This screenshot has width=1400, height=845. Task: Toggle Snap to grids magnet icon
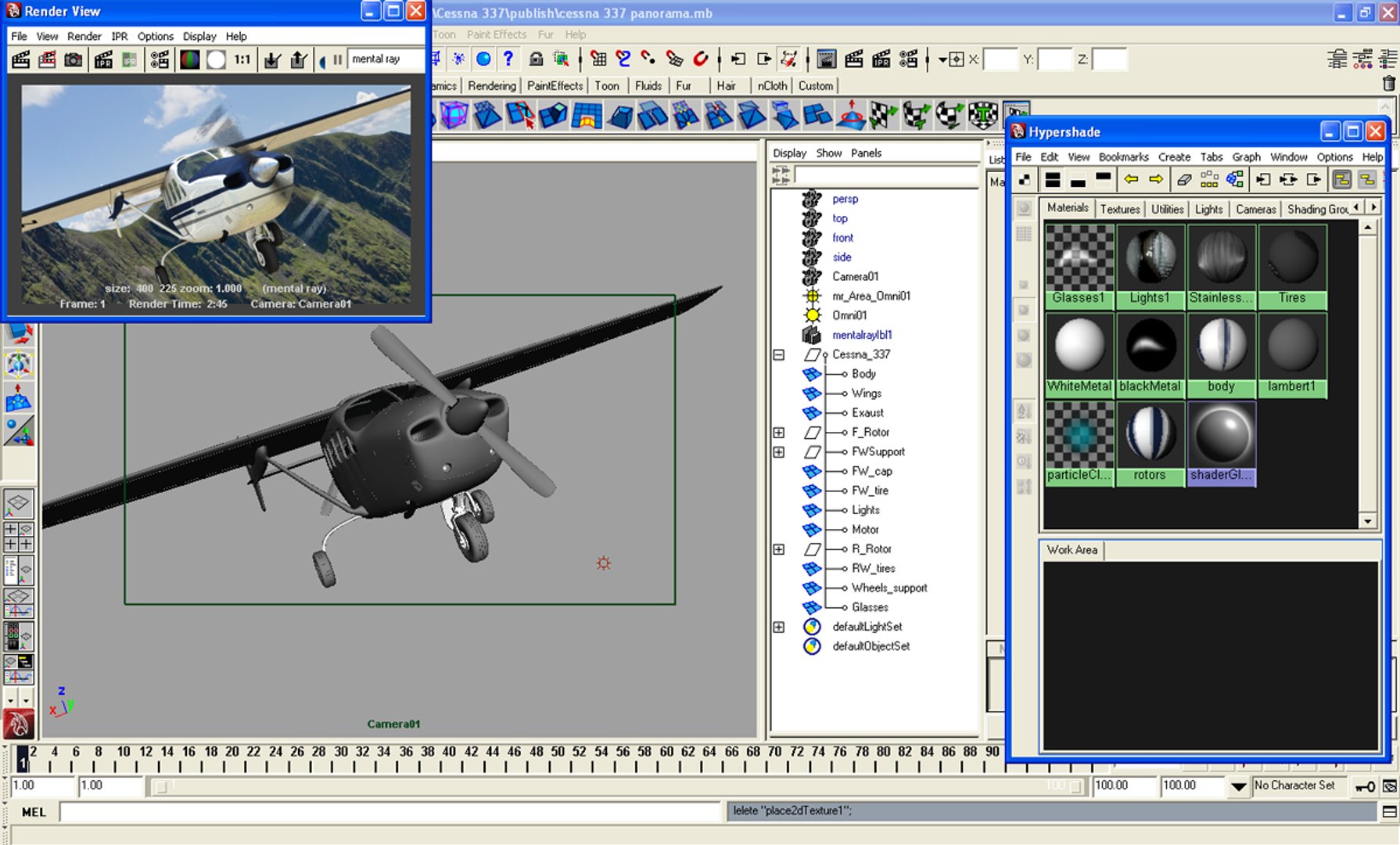tap(598, 59)
